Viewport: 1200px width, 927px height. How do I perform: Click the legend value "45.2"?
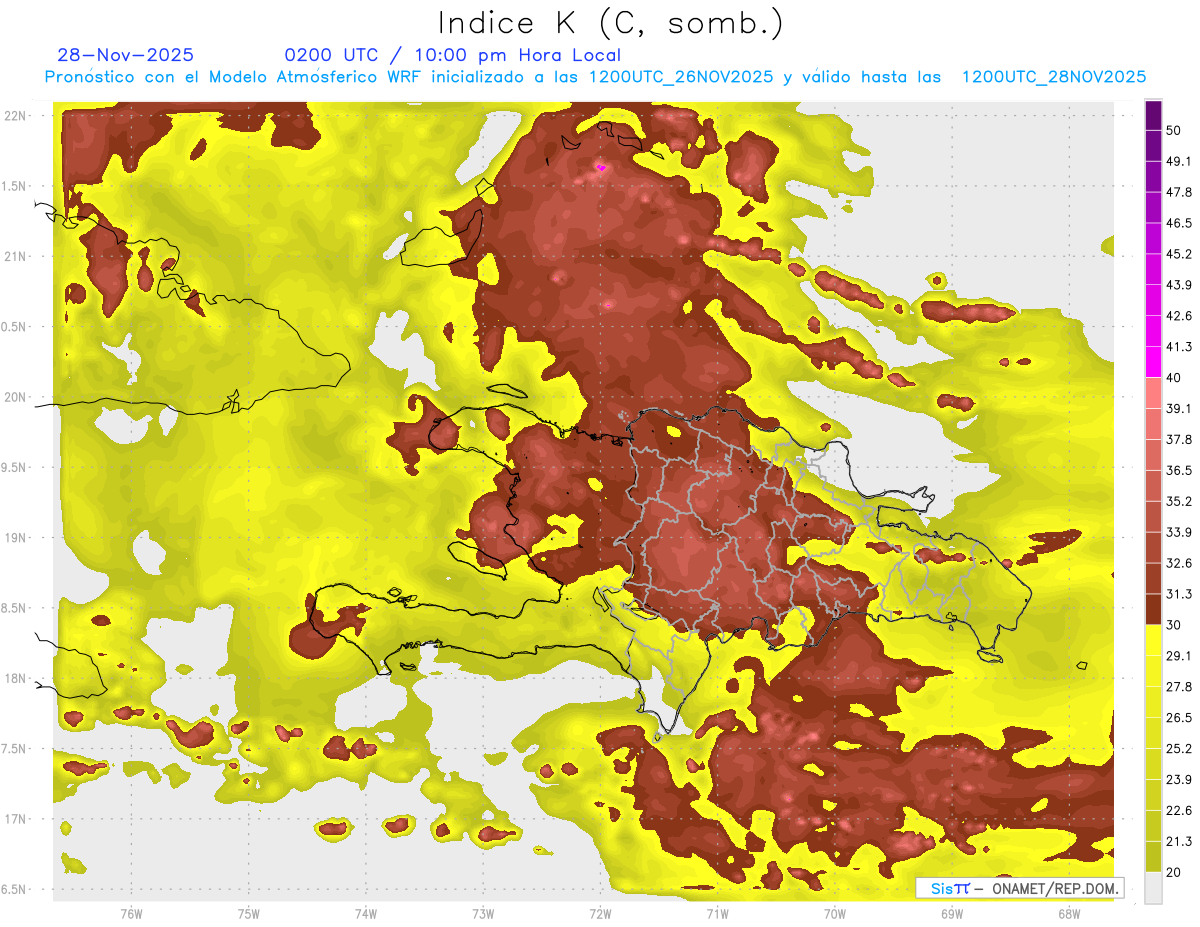(x=1179, y=254)
